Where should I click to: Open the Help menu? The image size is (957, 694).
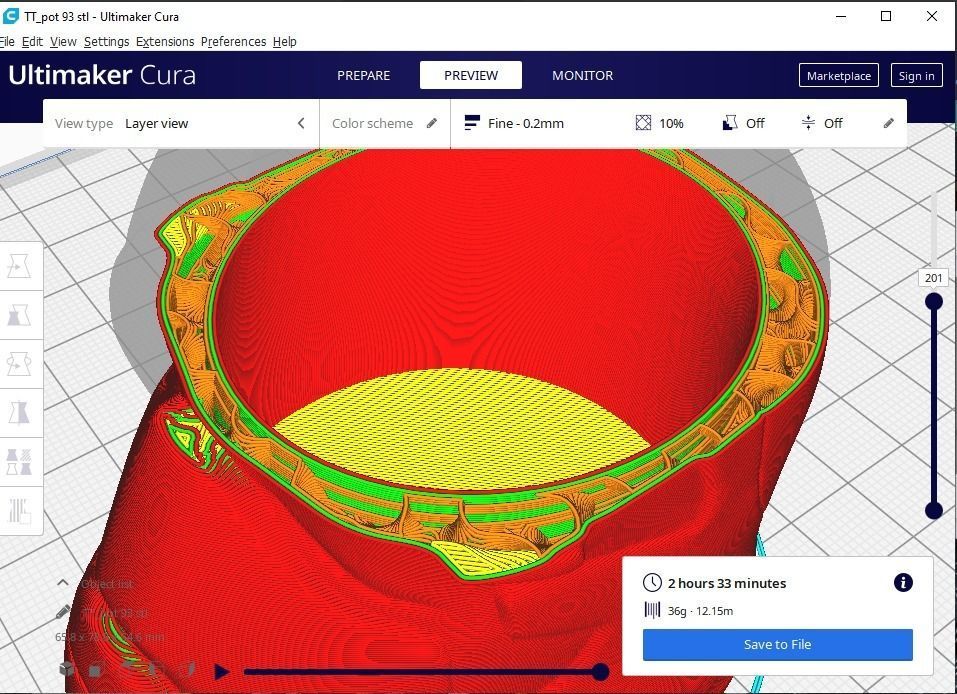[284, 42]
